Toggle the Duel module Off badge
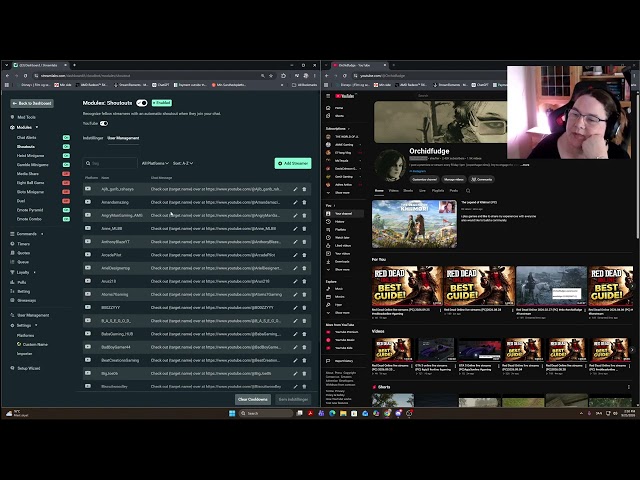Image resolution: width=640 pixels, height=480 pixels. pyautogui.click(x=66, y=201)
